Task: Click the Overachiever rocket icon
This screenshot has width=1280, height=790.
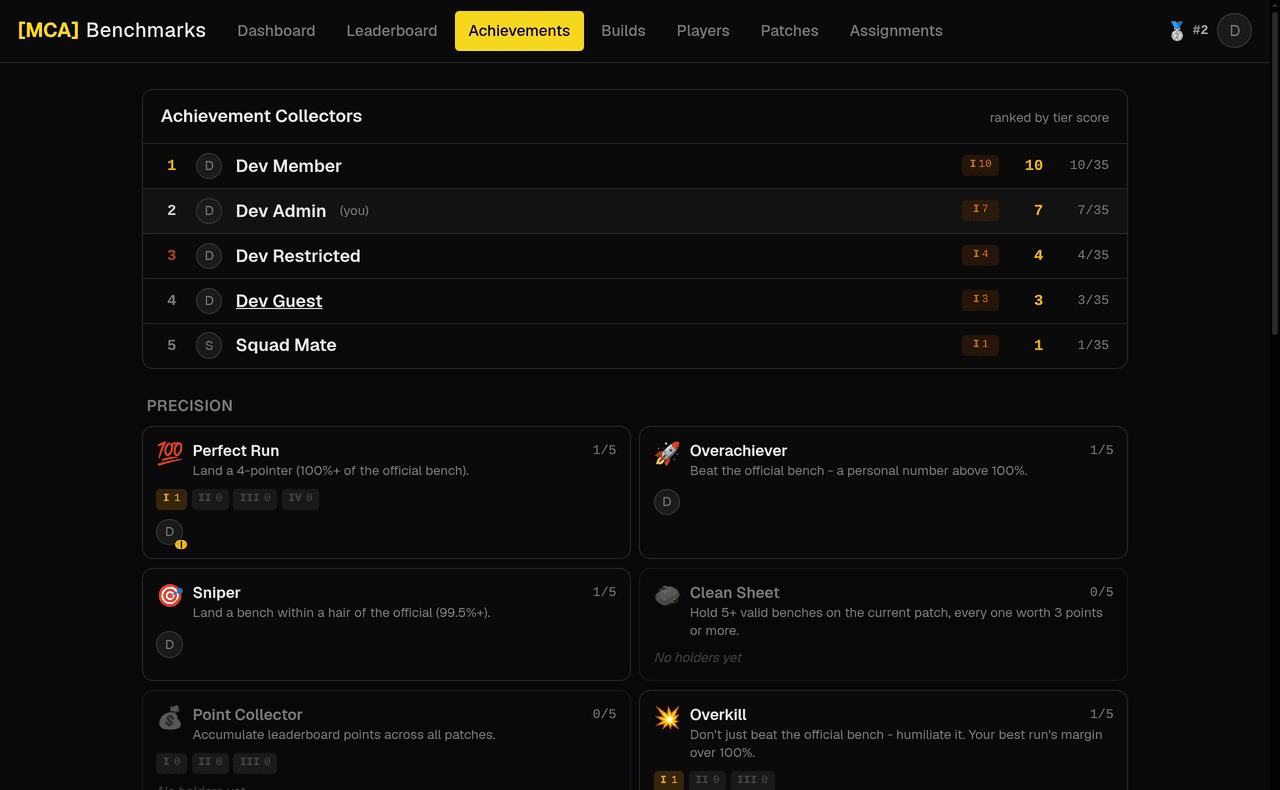Action: coord(667,453)
